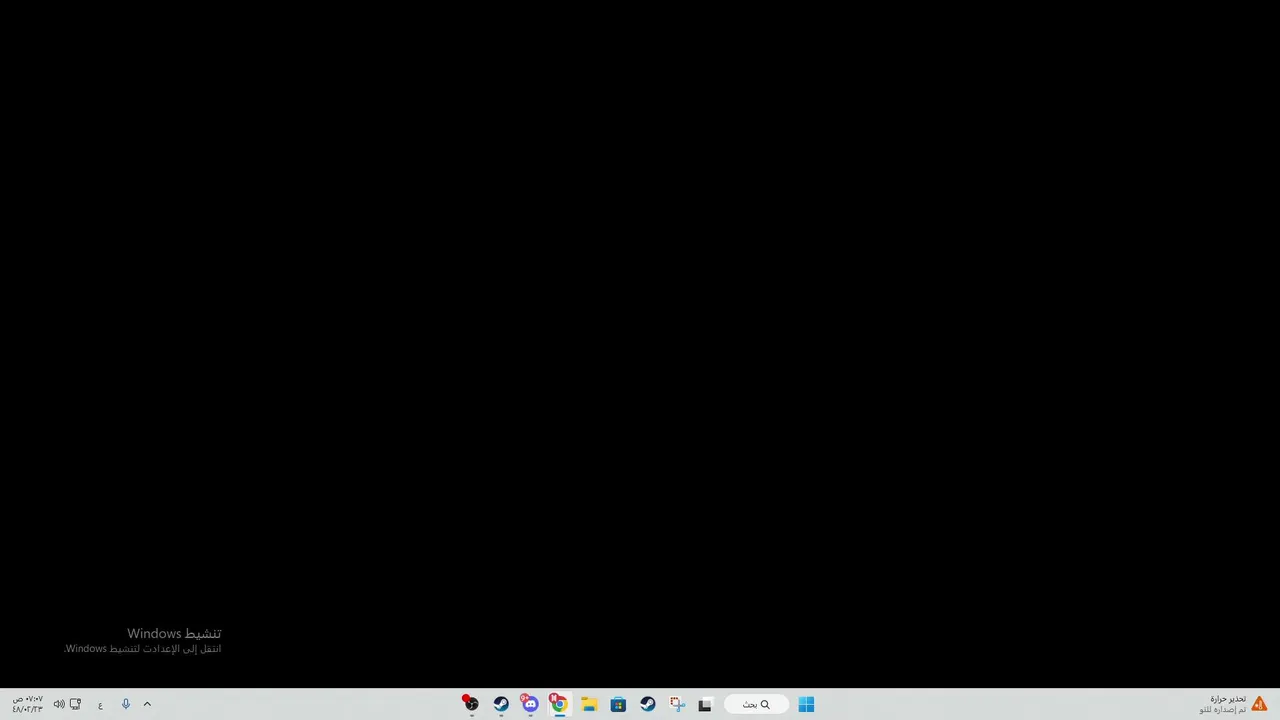The image size is (1280, 720).
Task: Open Microsoft Store from the taskbar
Action: click(x=618, y=704)
